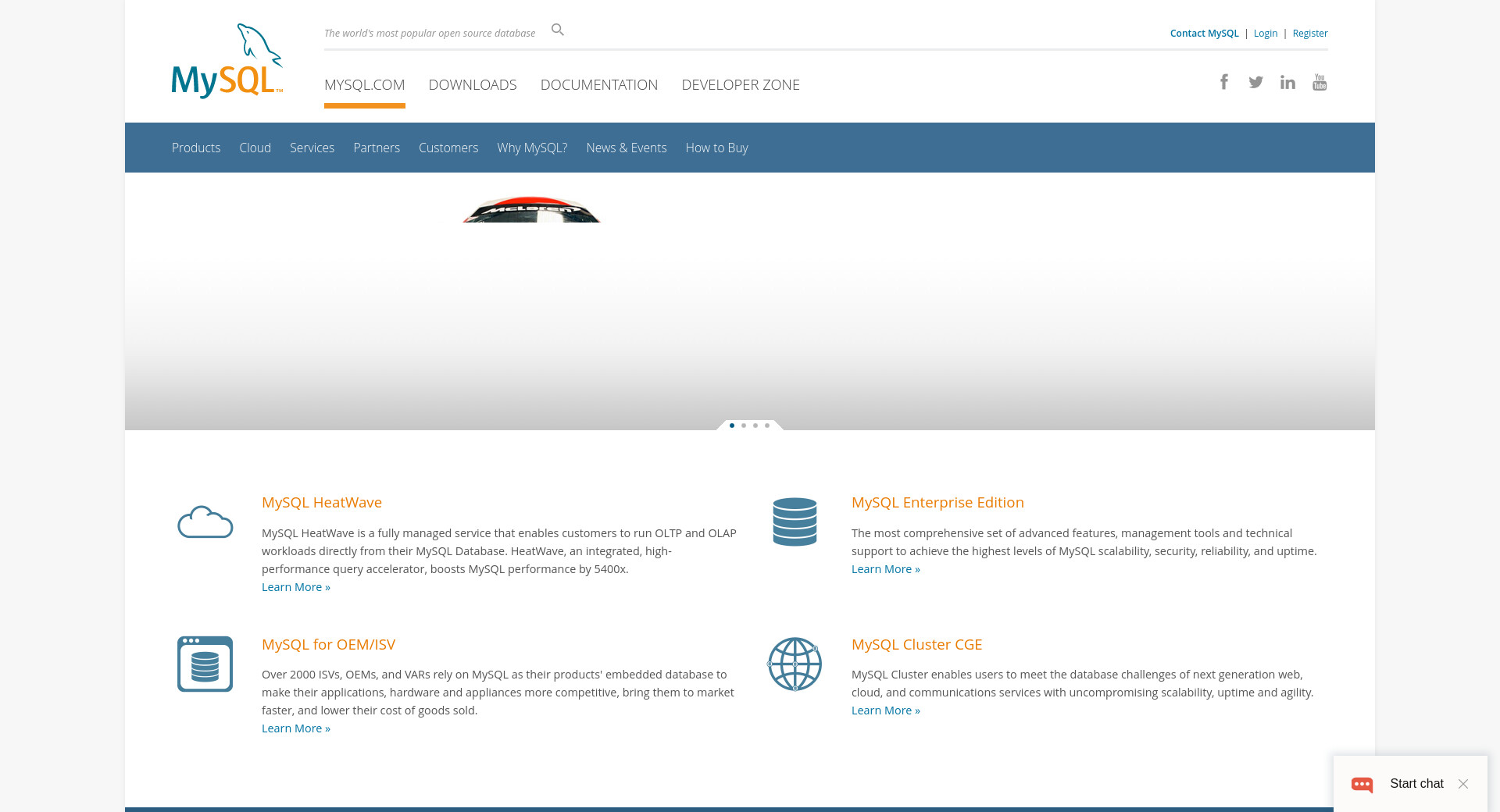Select the fourth carousel slide dot
Image resolution: width=1500 pixels, height=812 pixels.
click(x=767, y=426)
